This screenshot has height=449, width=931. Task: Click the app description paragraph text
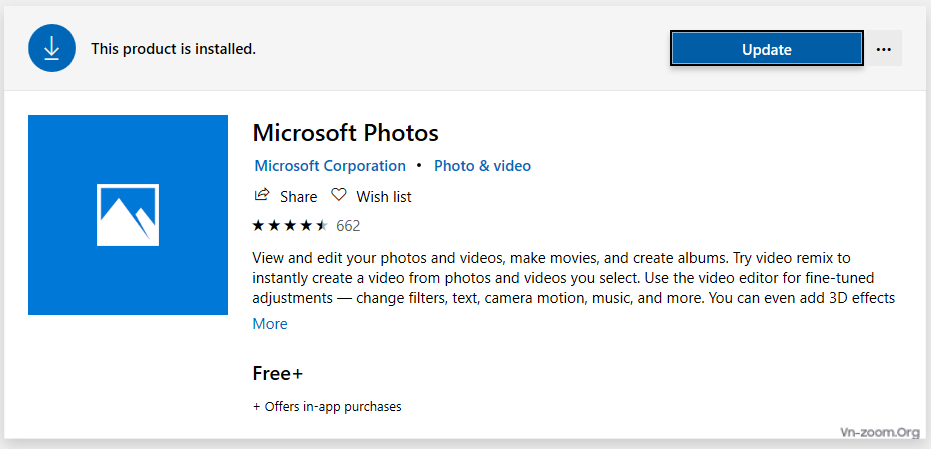tap(574, 278)
